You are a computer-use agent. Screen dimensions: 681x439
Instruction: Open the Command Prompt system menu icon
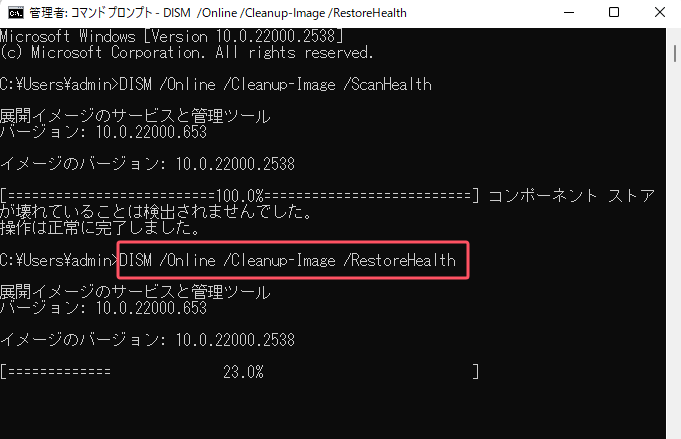12,13
